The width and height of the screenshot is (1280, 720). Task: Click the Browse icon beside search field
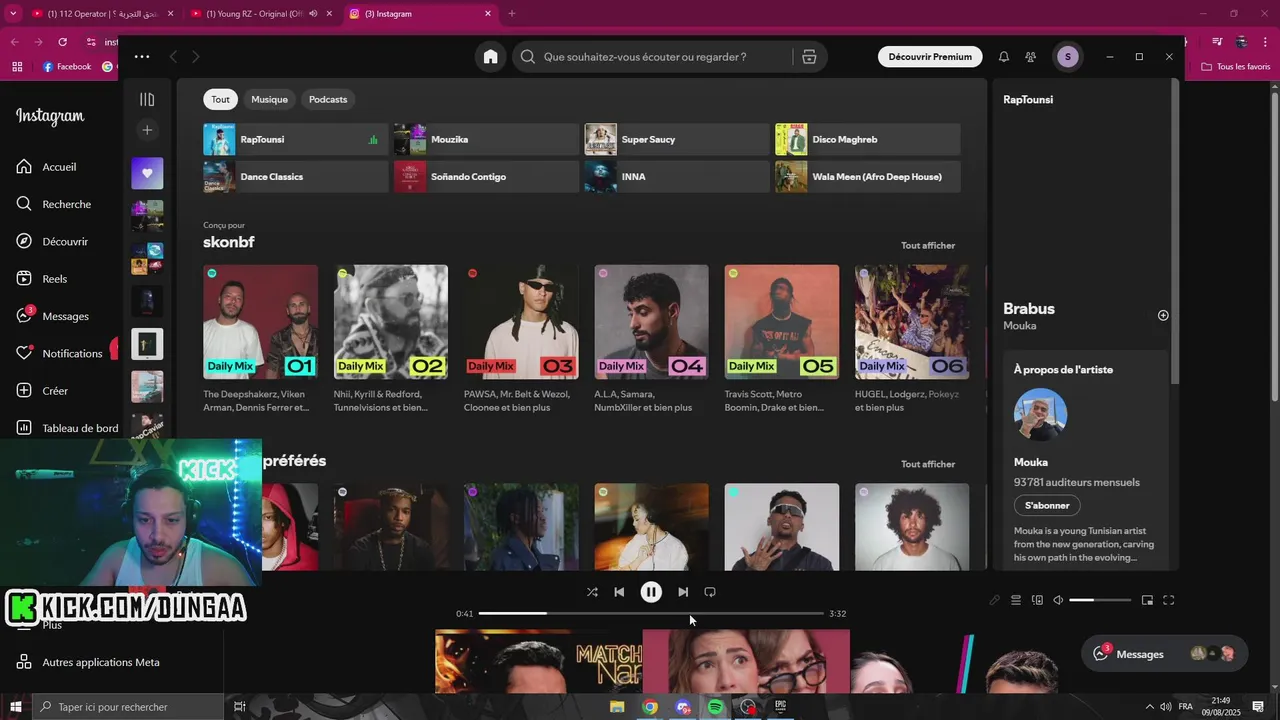809,57
